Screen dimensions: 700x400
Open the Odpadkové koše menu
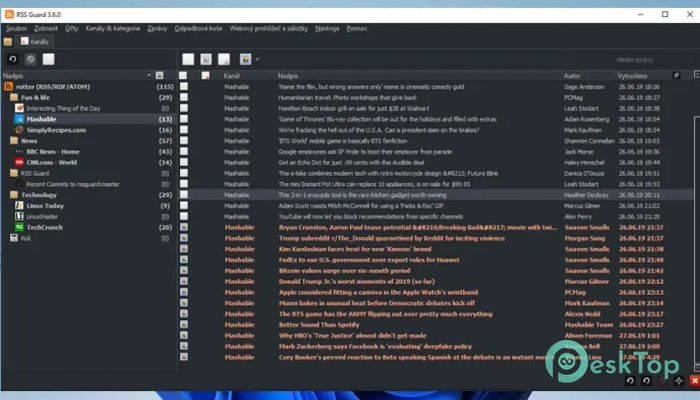pos(198,29)
